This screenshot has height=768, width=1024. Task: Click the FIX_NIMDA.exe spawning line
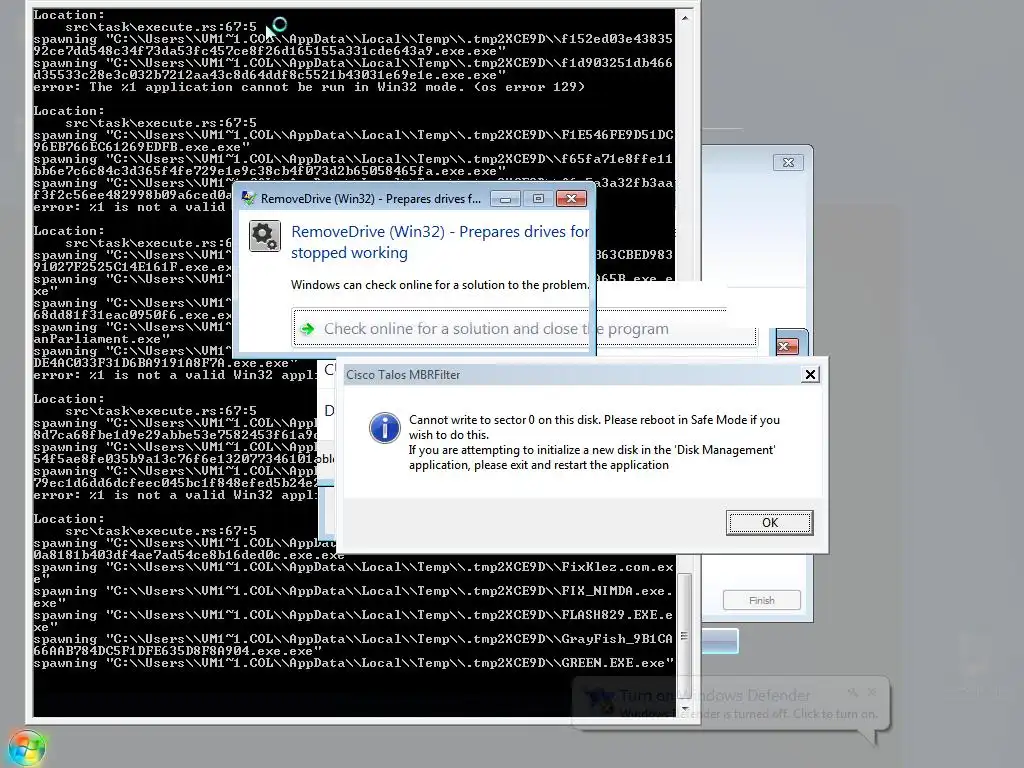(x=353, y=597)
